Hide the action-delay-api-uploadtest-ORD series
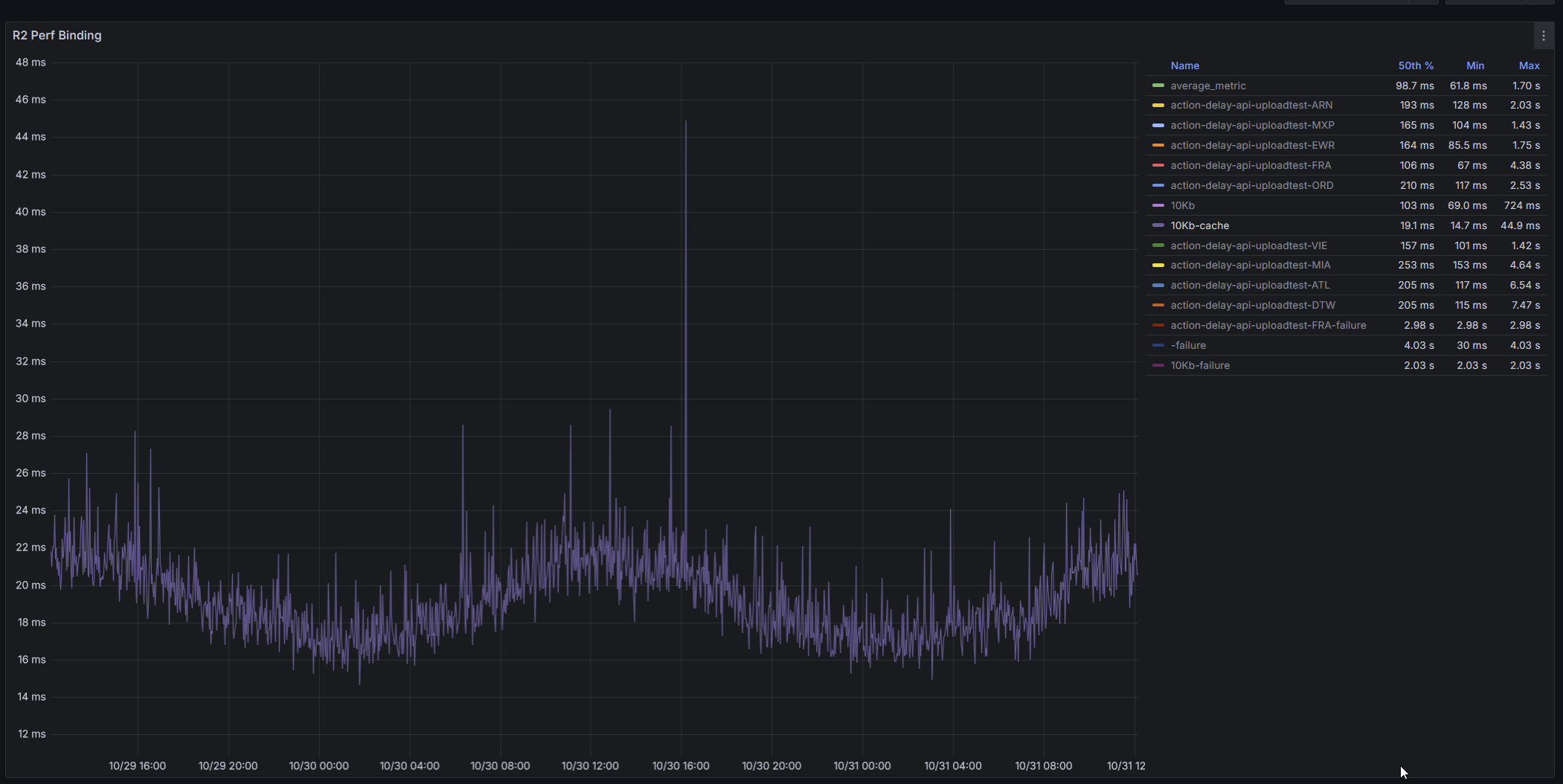The image size is (1563, 784). (x=1252, y=185)
